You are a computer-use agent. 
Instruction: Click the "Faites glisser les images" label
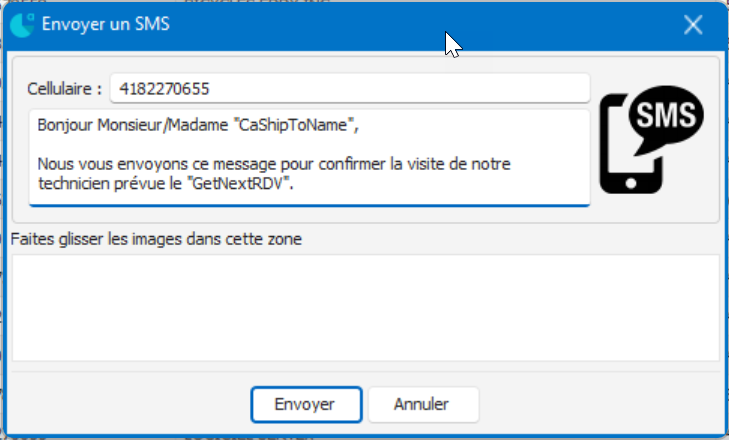[x=155, y=238]
